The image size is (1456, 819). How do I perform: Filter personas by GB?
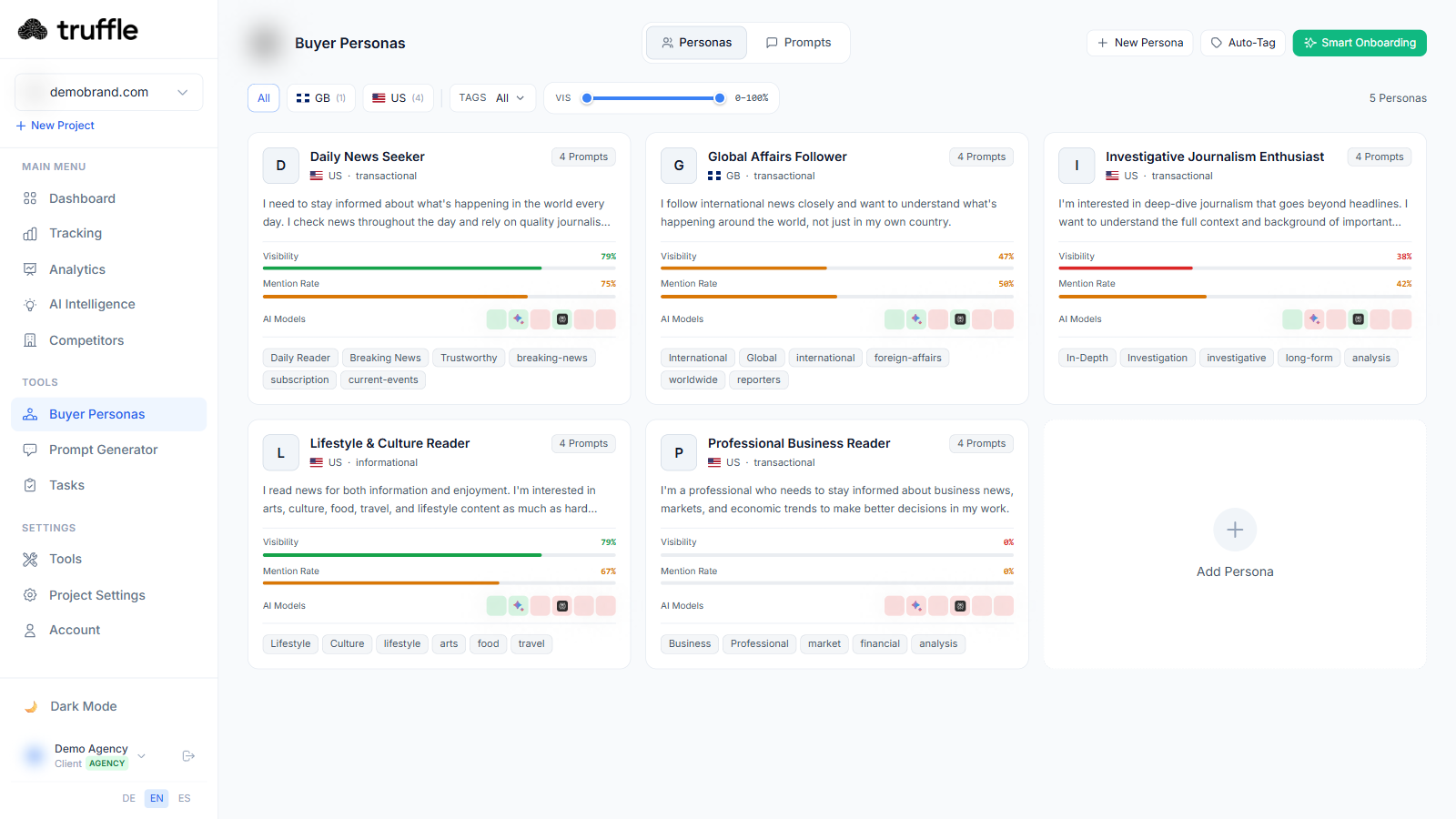click(321, 98)
